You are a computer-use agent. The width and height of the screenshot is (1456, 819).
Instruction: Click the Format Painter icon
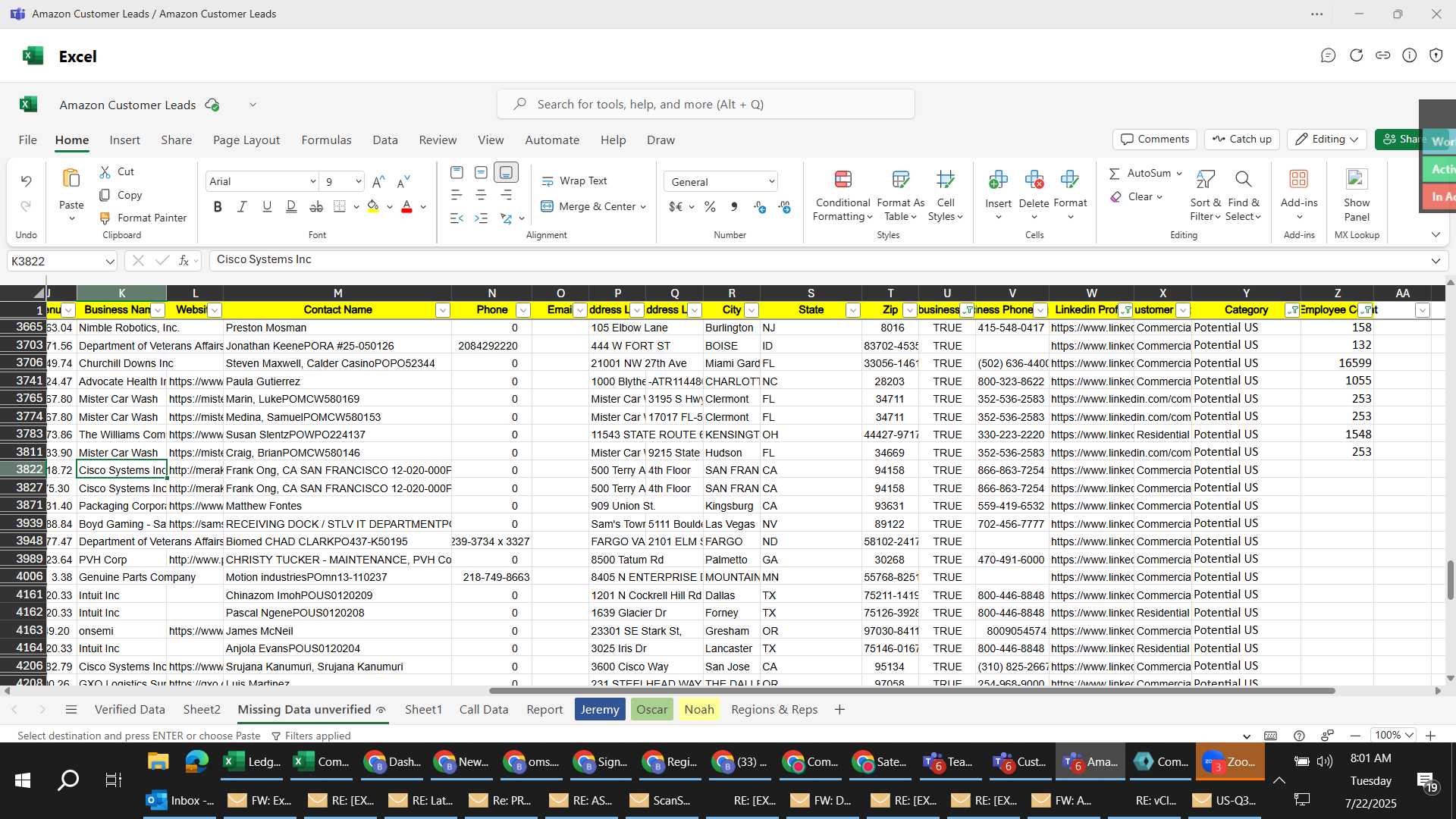pos(105,218)
